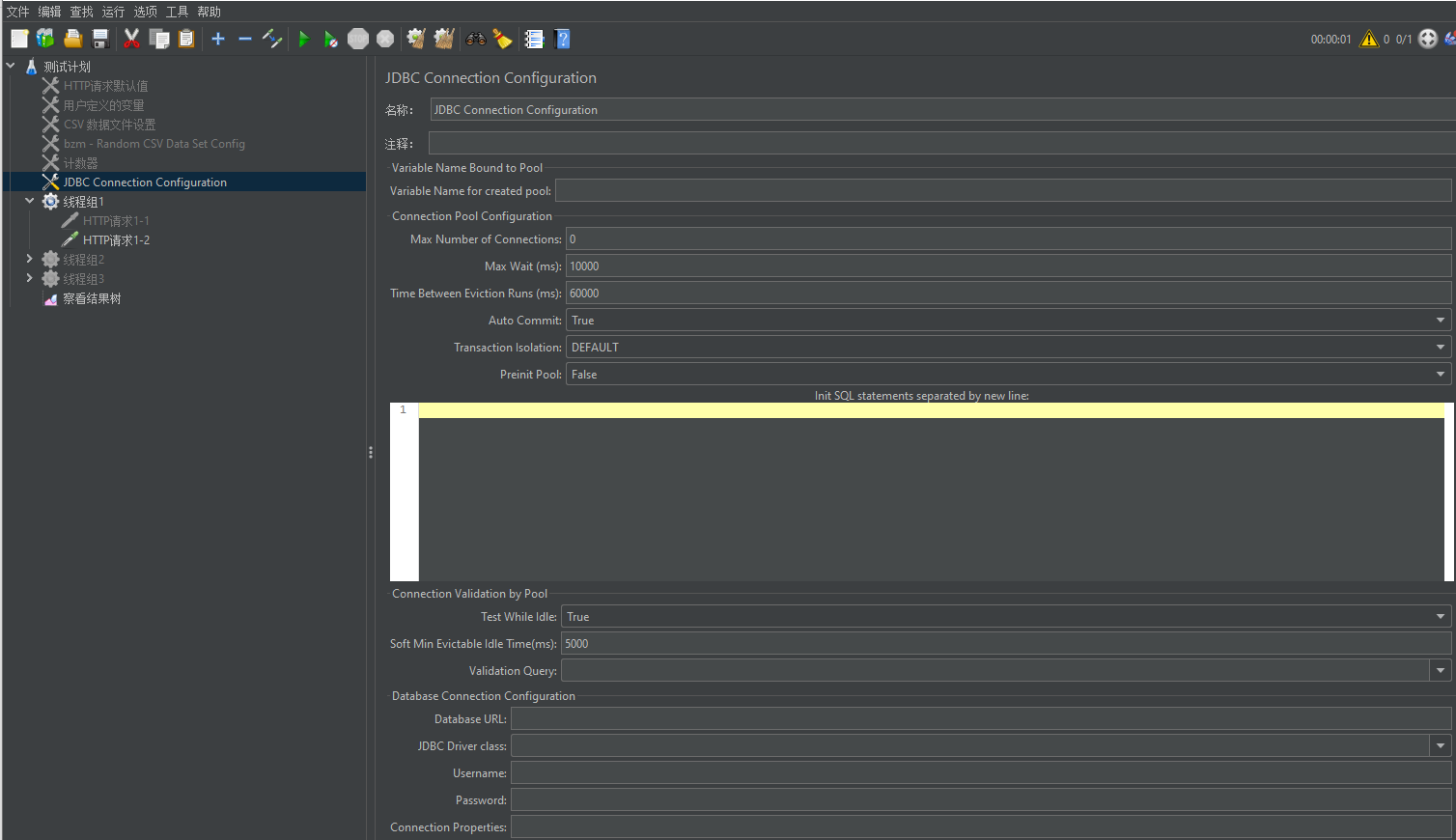
Task: Paste using the clipboard toolbar icon
Action: pyautogui.click(x=186, y=39)
